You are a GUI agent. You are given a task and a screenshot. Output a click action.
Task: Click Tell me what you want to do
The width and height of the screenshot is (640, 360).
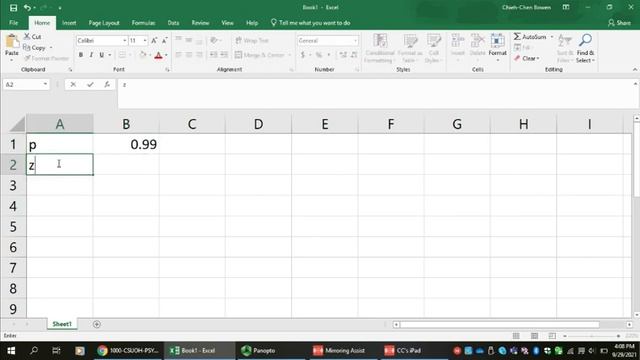pyautogui.click(x=310, y=23)
